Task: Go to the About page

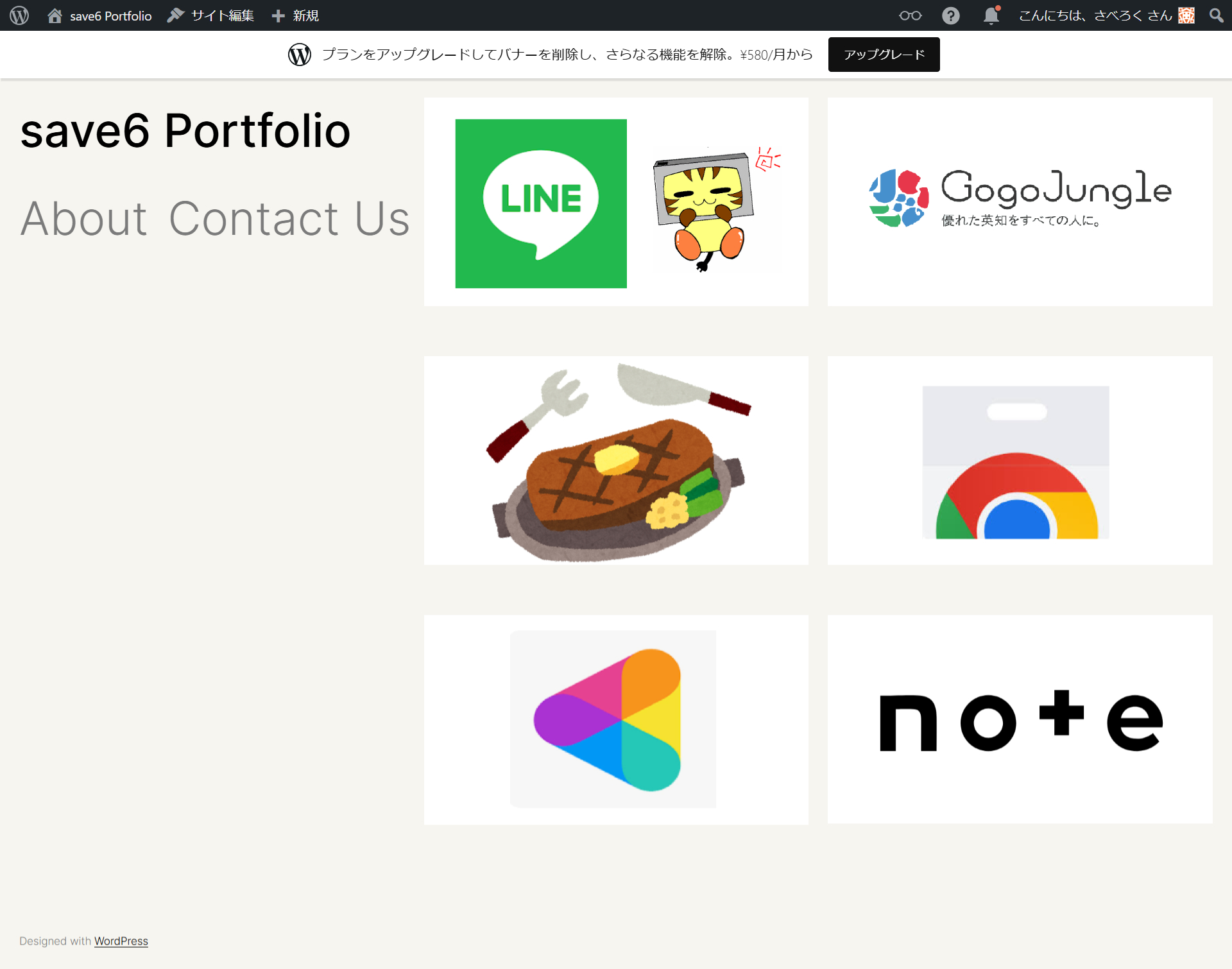Action: [x=84, y=218]
